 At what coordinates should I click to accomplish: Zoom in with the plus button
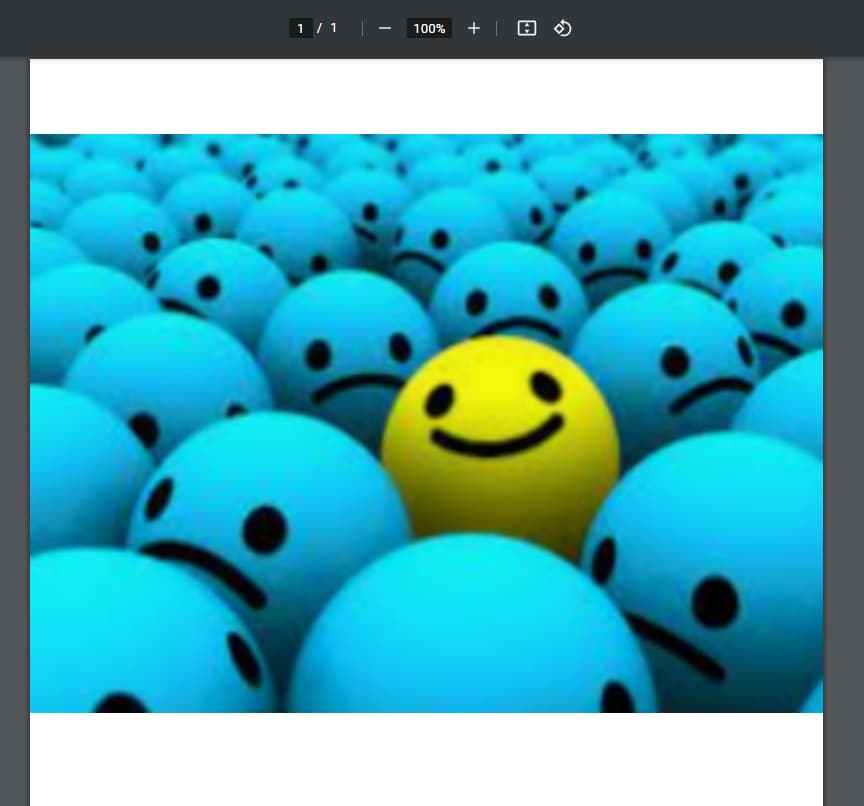click(x=474, y=28)
